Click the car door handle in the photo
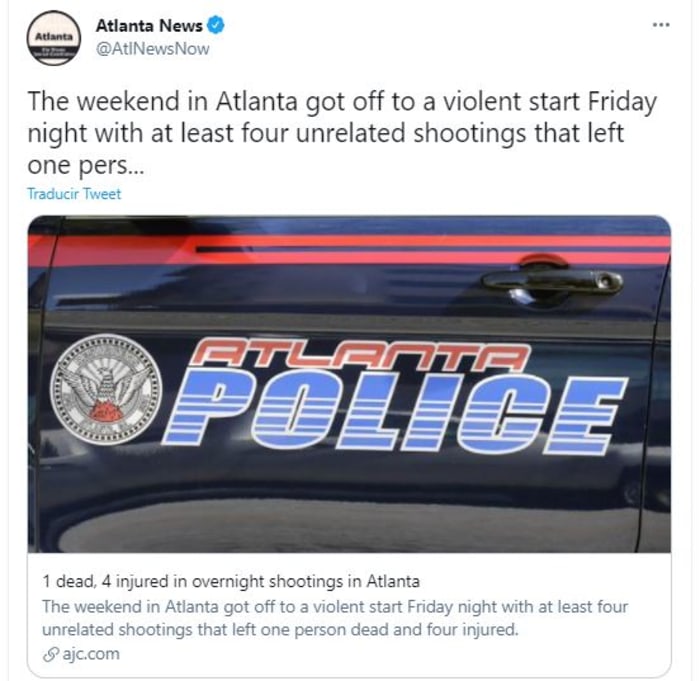The image size is (700, 681). point(552,281)
